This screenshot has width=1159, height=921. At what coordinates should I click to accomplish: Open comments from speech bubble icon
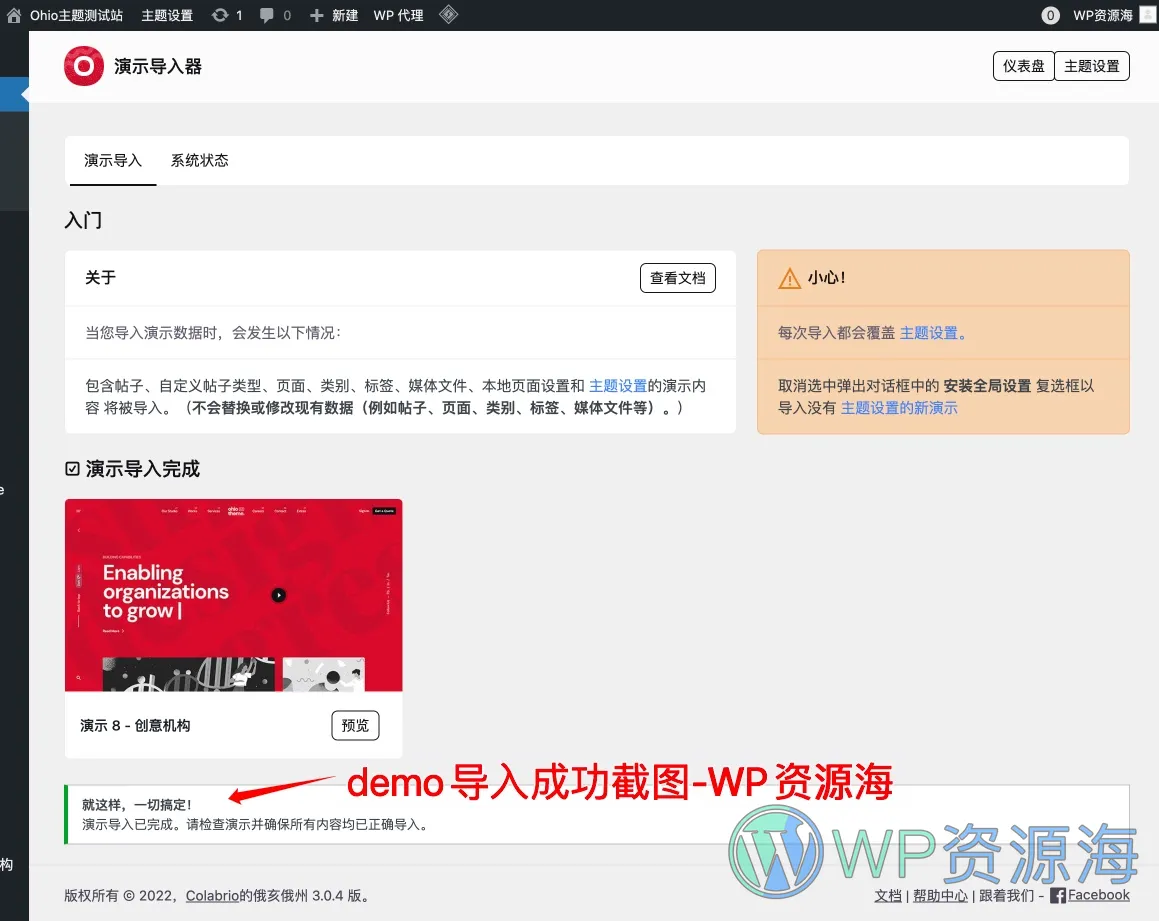tap(267, 15)
